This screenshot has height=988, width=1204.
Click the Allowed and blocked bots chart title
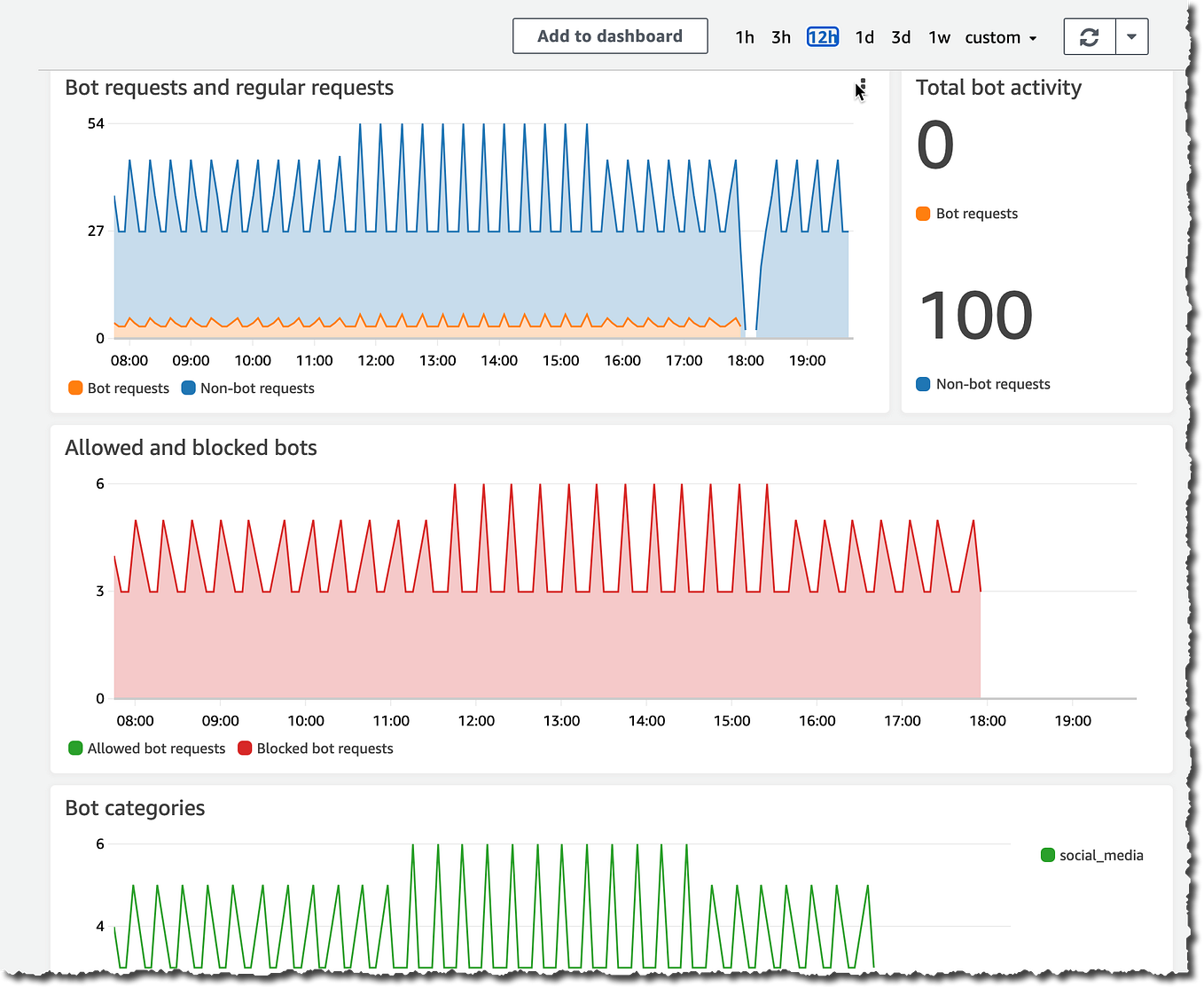click(x=191, y=447)
